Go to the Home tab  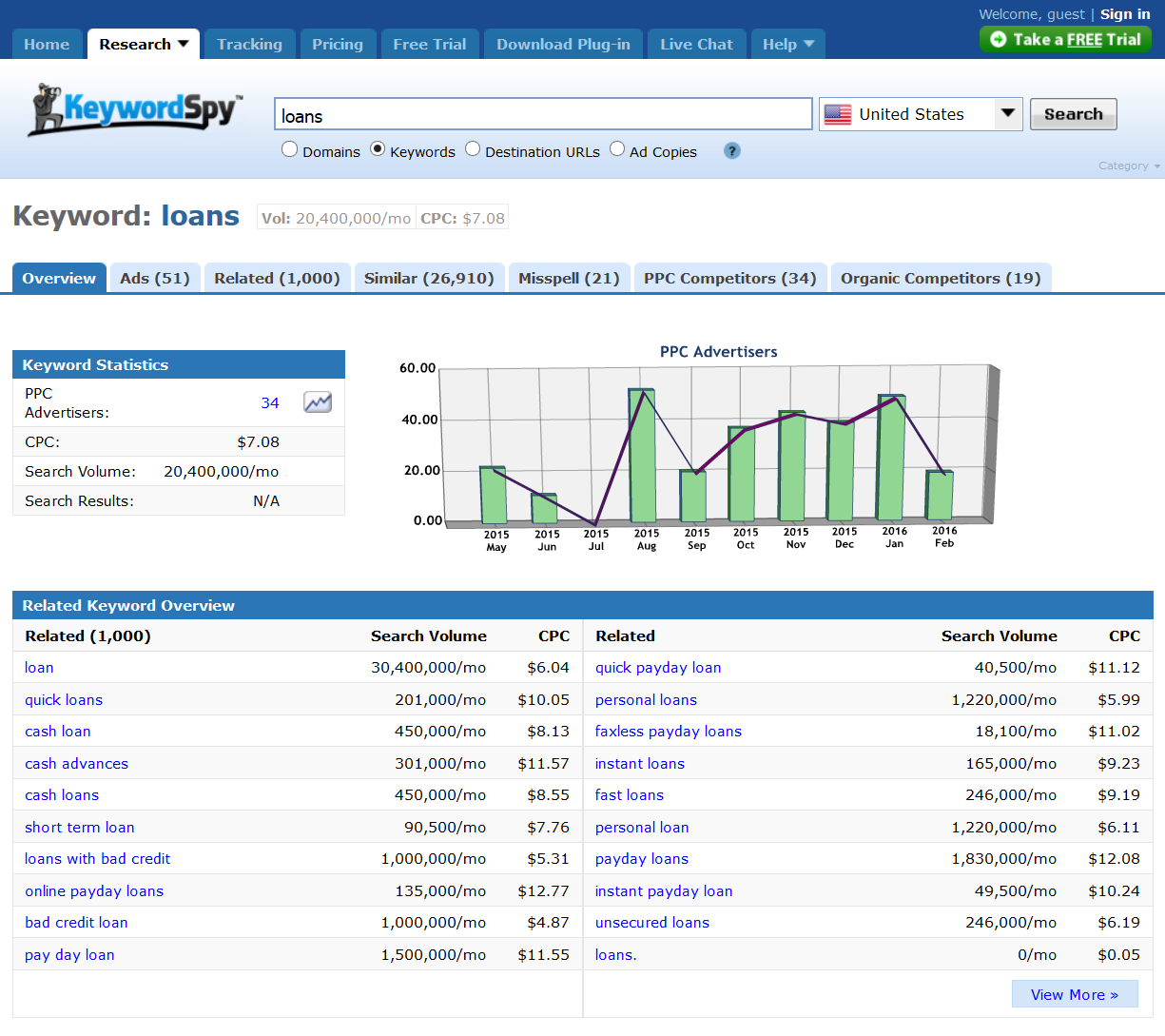tap(47, 44)
